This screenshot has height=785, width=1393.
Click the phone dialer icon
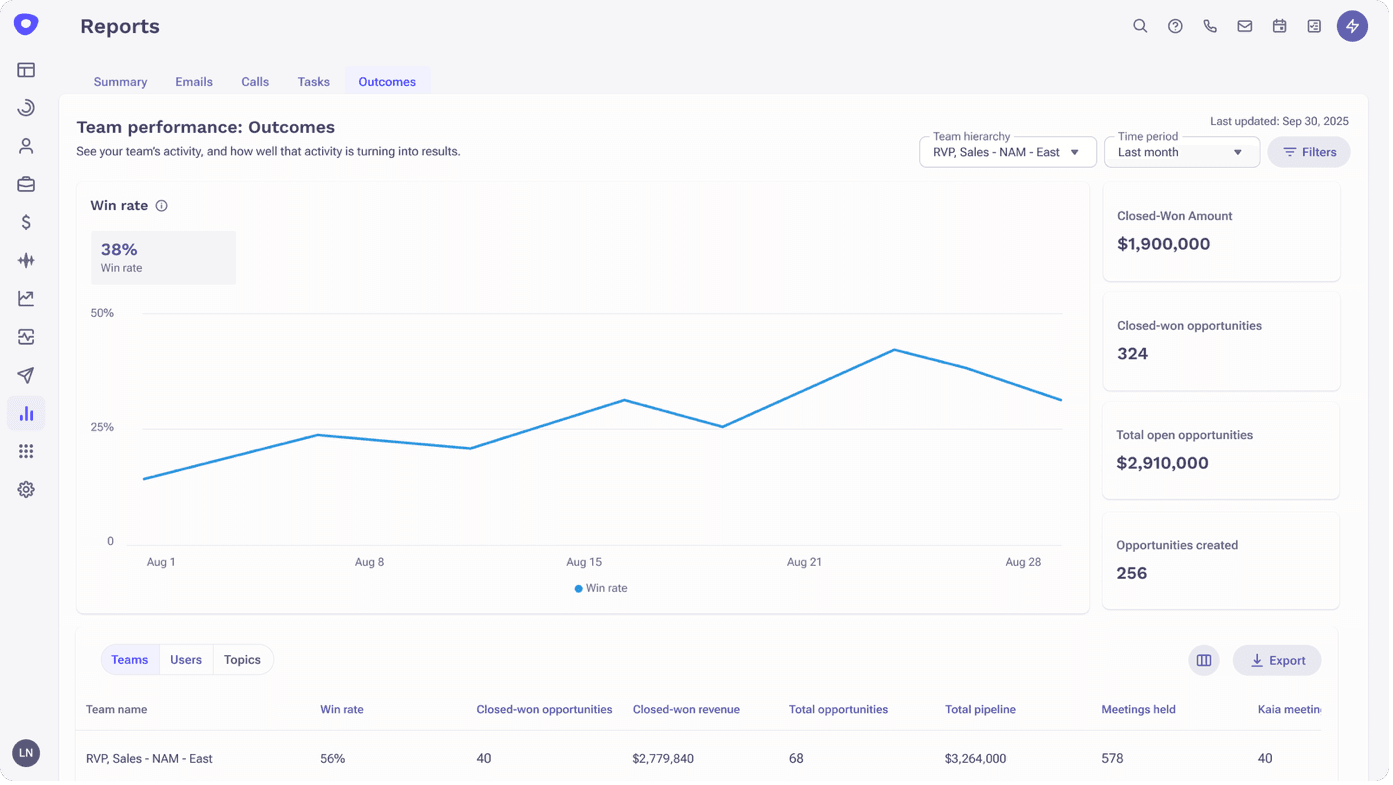tap(1210, 26)
